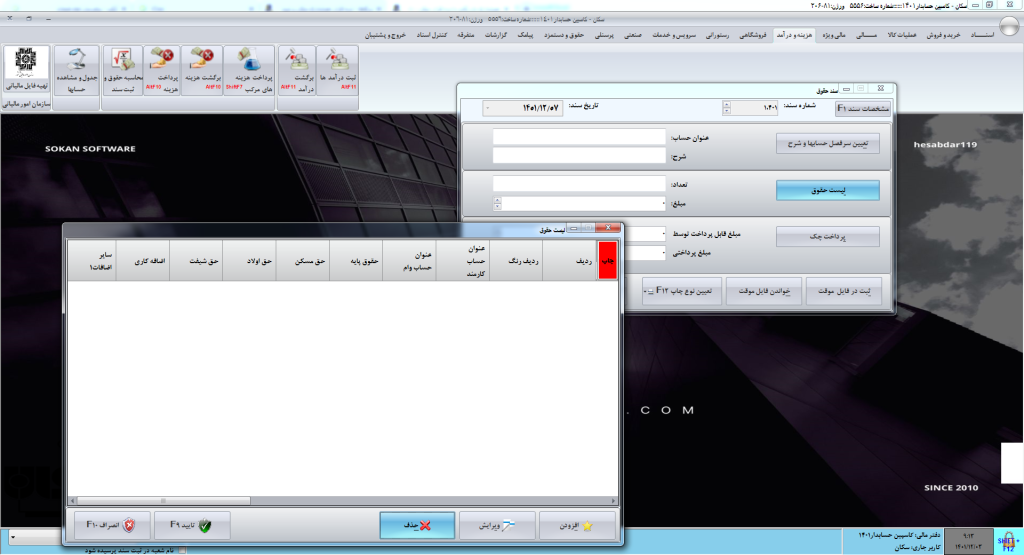Screen dimensions: 1024x555
Task: Open the گزارشات tab
Action: pos(496,35)
